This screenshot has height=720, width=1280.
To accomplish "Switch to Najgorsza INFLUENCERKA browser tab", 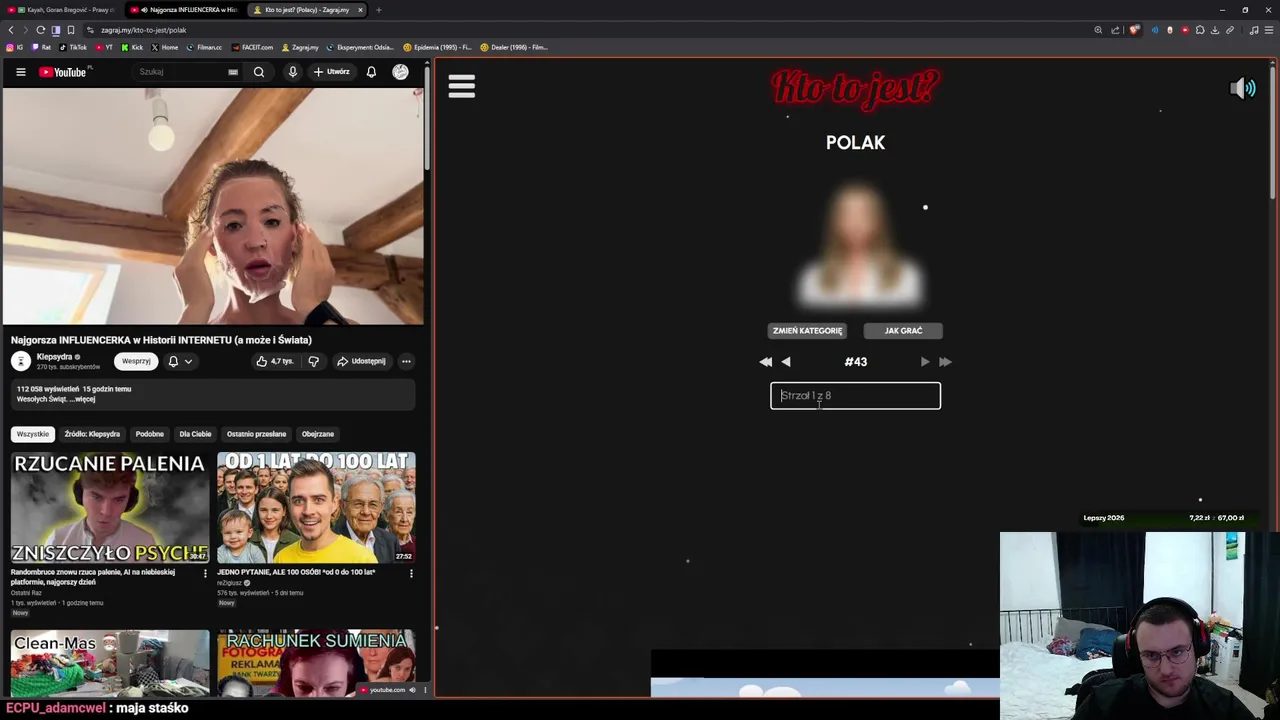I will click(x=184, y=10).
